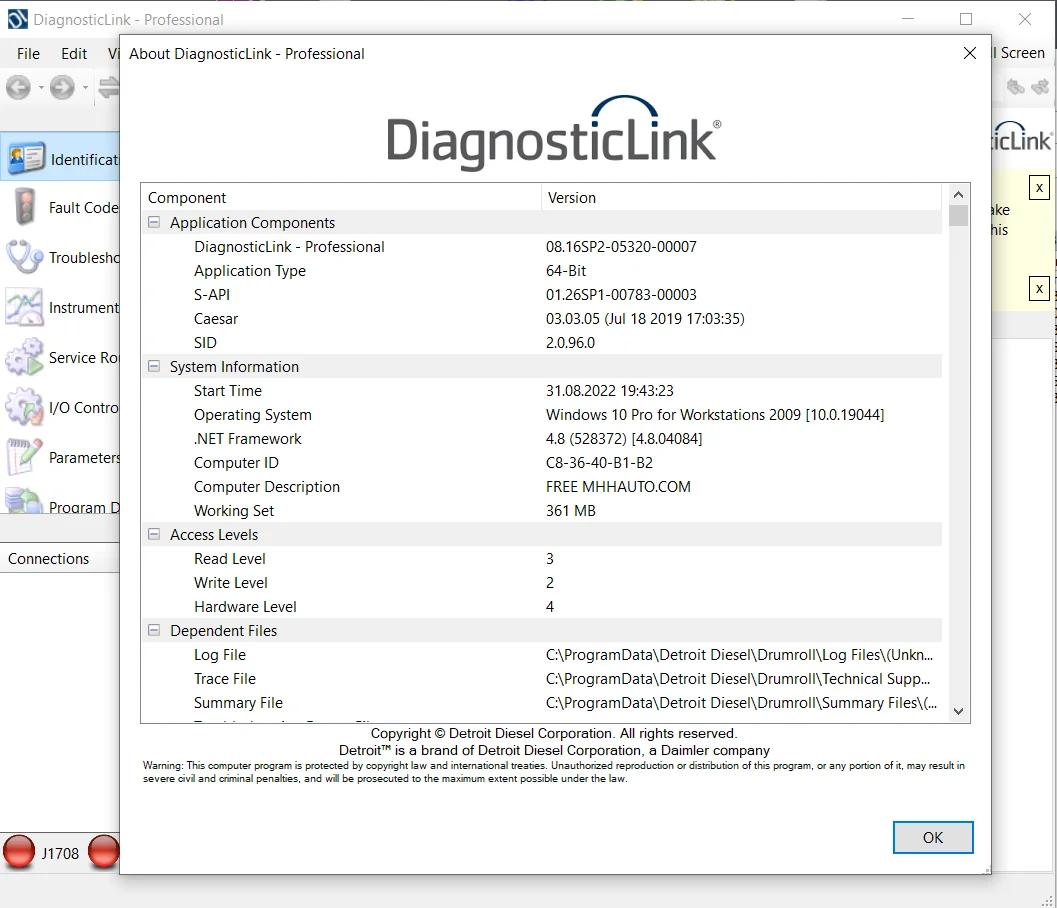Open the File menu
This screenshot has width=1057, height=908.
[28, 54]
